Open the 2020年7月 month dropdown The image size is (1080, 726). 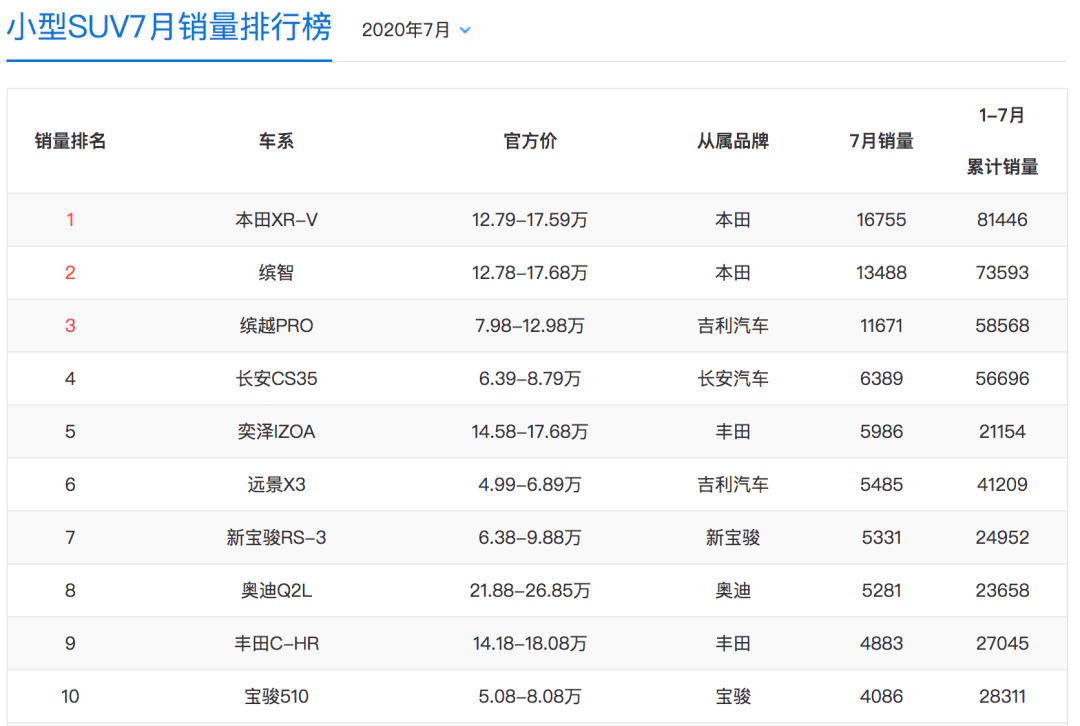[x=406, y=30]
